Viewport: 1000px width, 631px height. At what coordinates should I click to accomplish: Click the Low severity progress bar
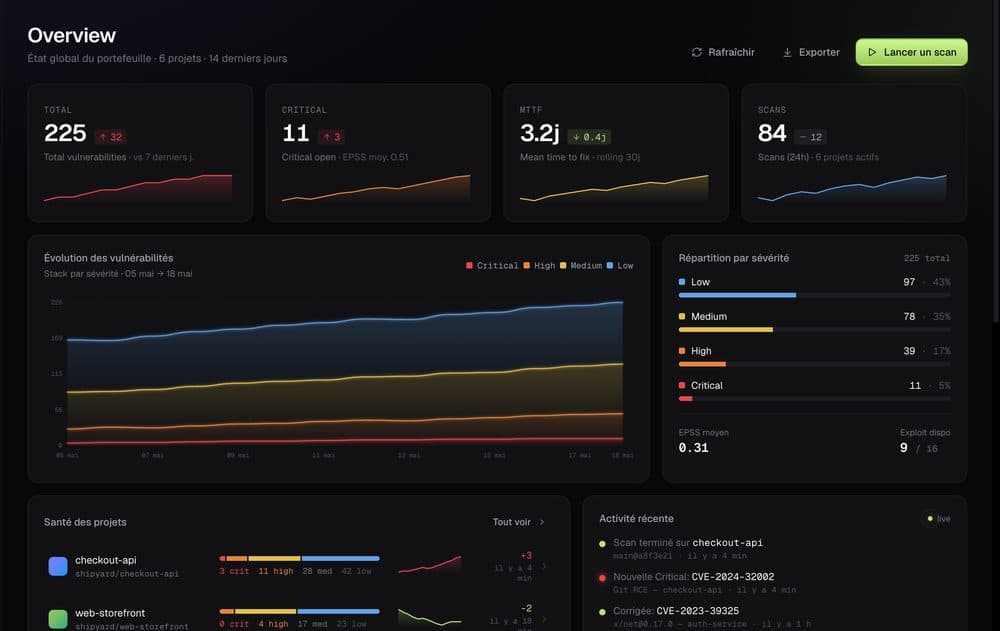(814, 295)
